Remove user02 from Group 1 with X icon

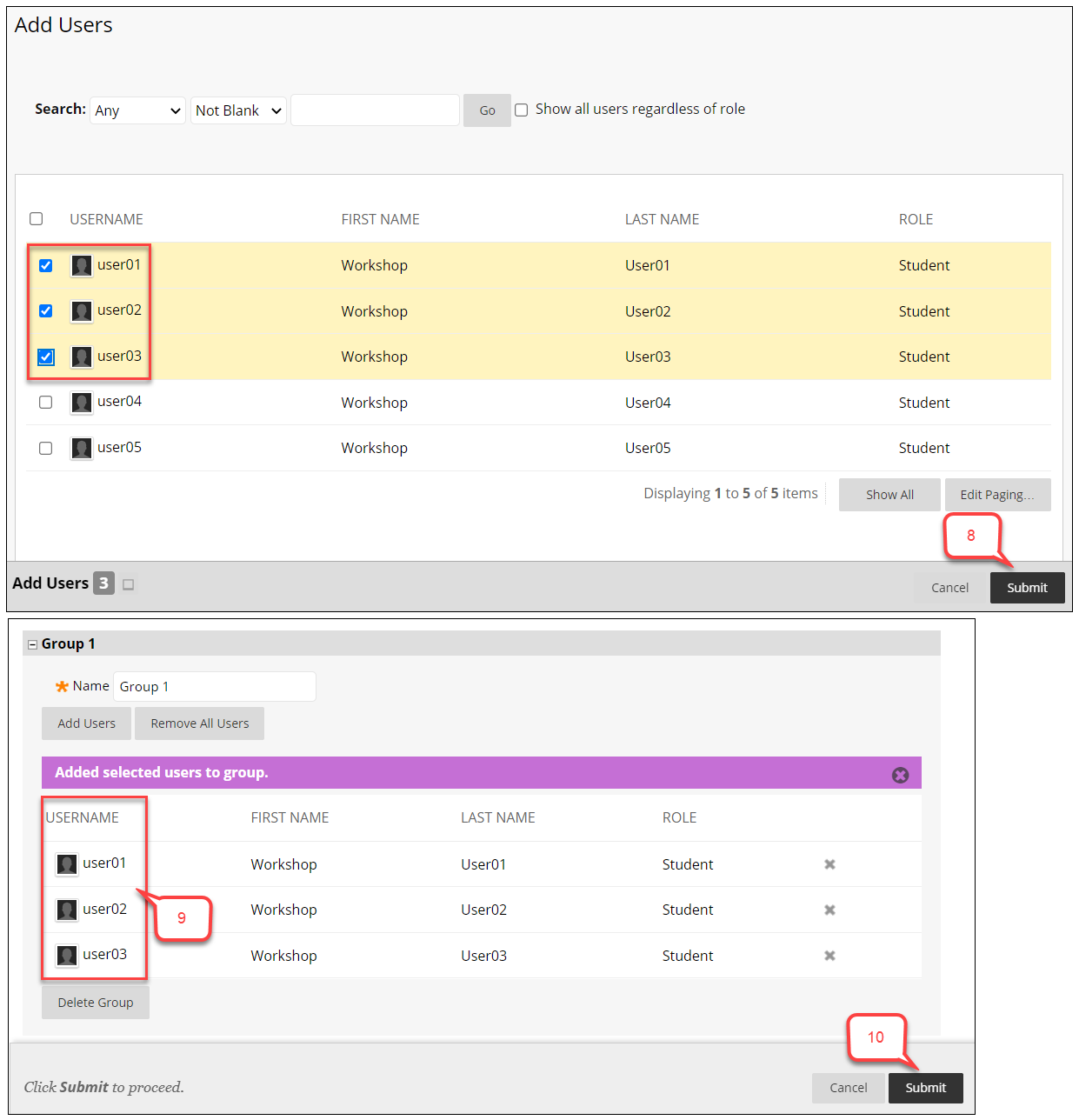829,910
